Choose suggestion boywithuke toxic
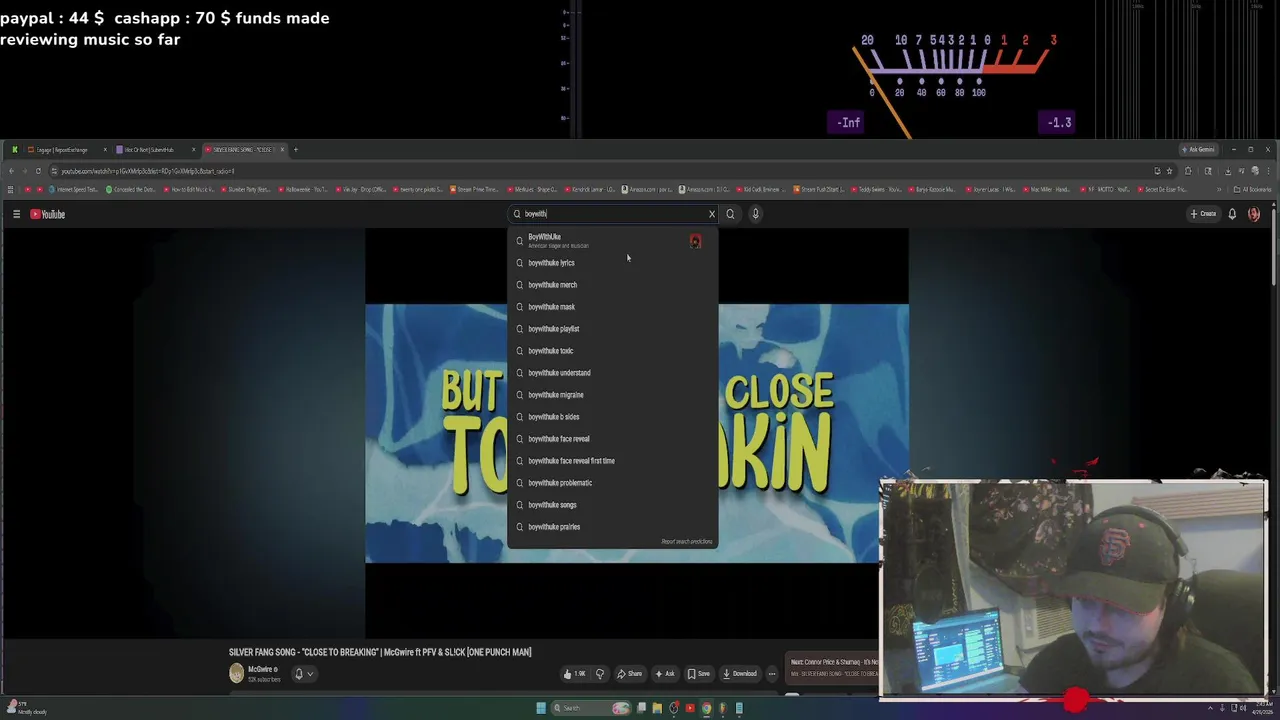 tap(612, 351)
